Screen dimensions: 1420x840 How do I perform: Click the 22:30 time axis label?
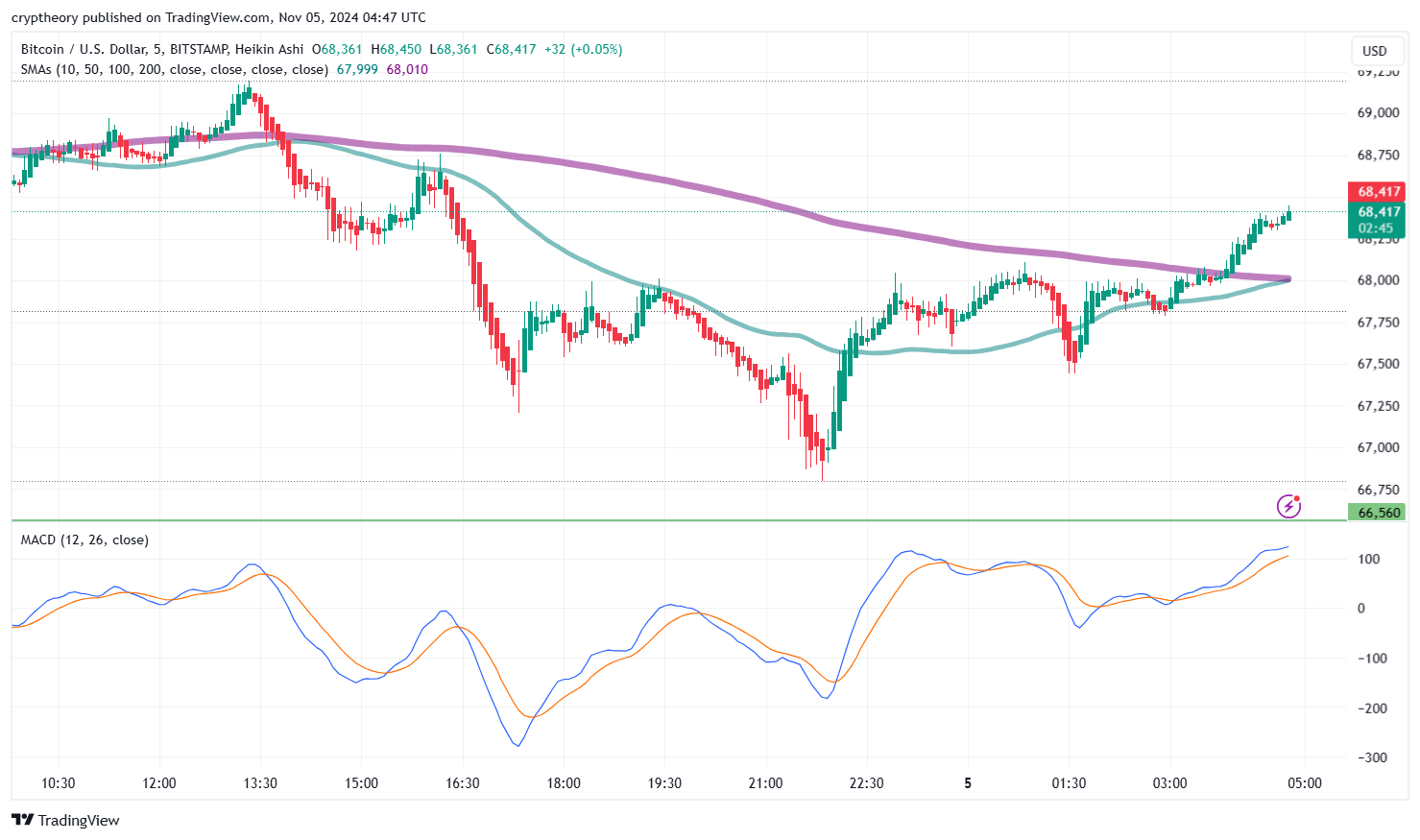coord(867,783)
